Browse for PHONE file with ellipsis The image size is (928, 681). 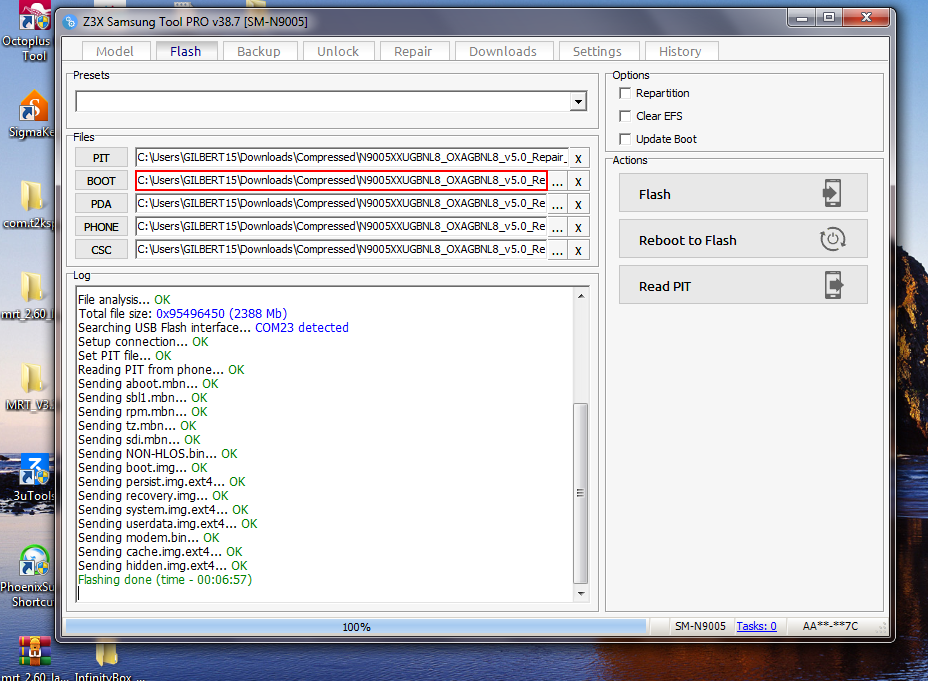pyautogui.click(x=558, y=228)
